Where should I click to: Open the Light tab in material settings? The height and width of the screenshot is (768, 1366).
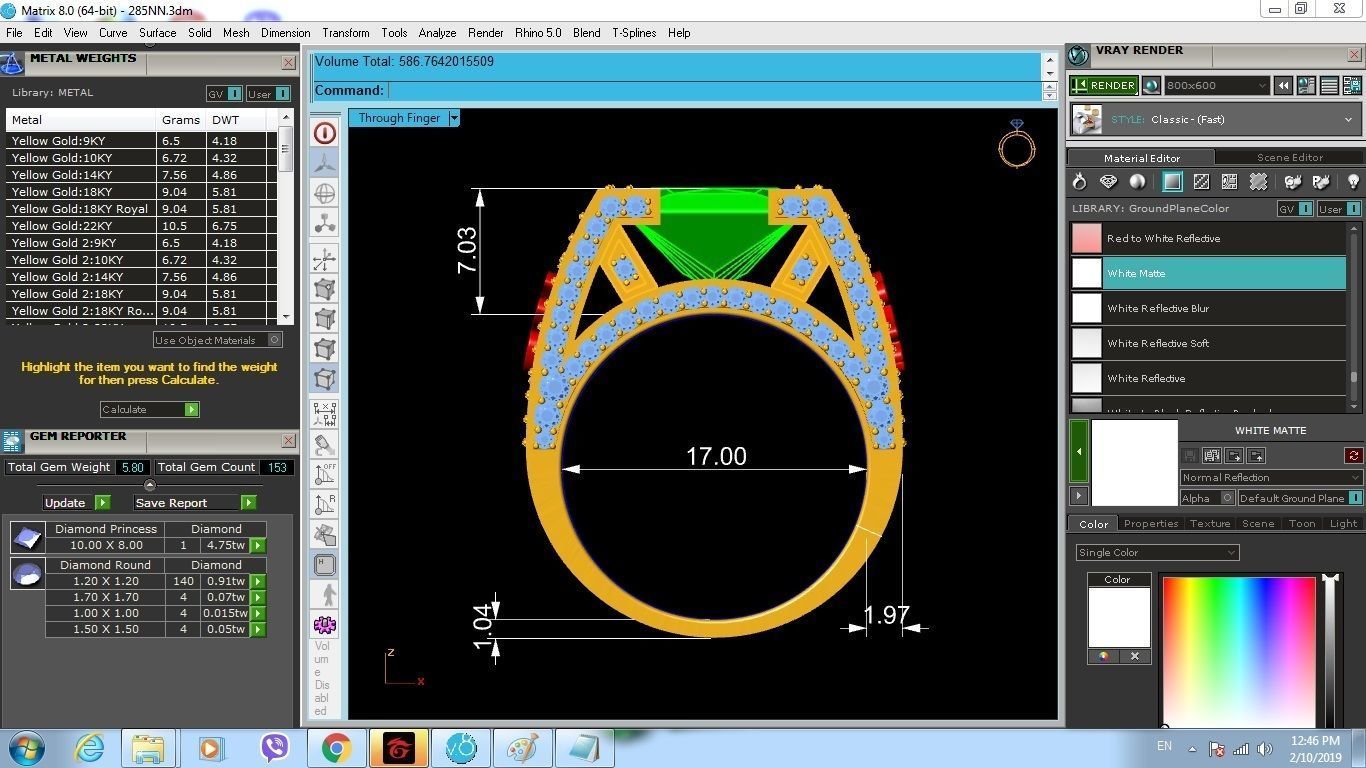coord(1343,524)
